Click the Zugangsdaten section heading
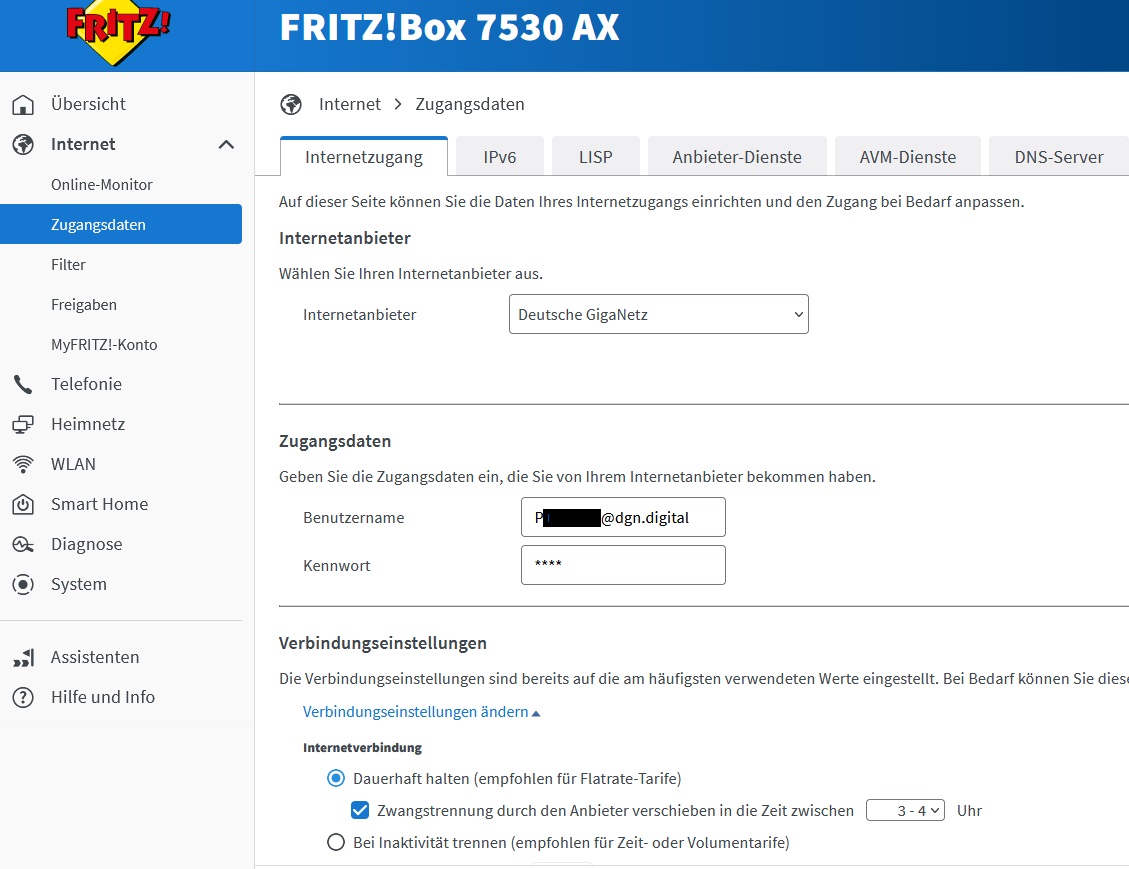 (x=336, y=441)
